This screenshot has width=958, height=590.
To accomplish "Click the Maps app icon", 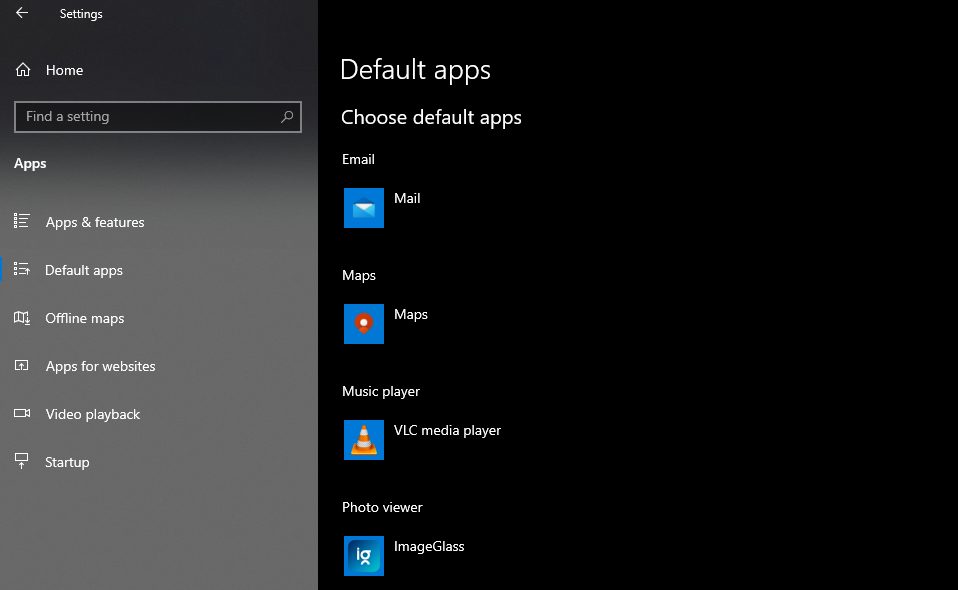I will pyautogui.click(x=363, y=324).
